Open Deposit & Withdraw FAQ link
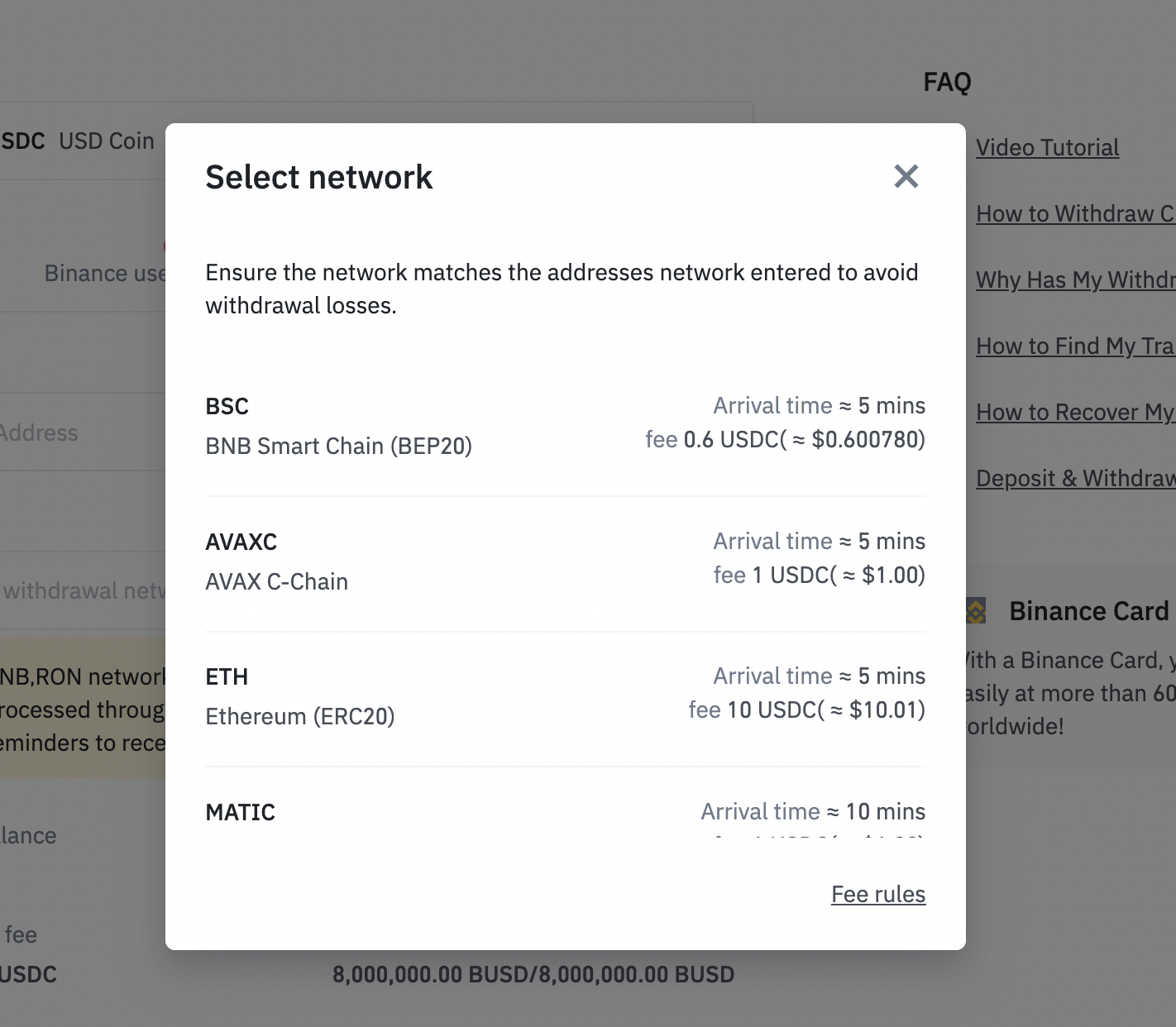This screenshot has width=1176, height=1027. [1075, 478]
